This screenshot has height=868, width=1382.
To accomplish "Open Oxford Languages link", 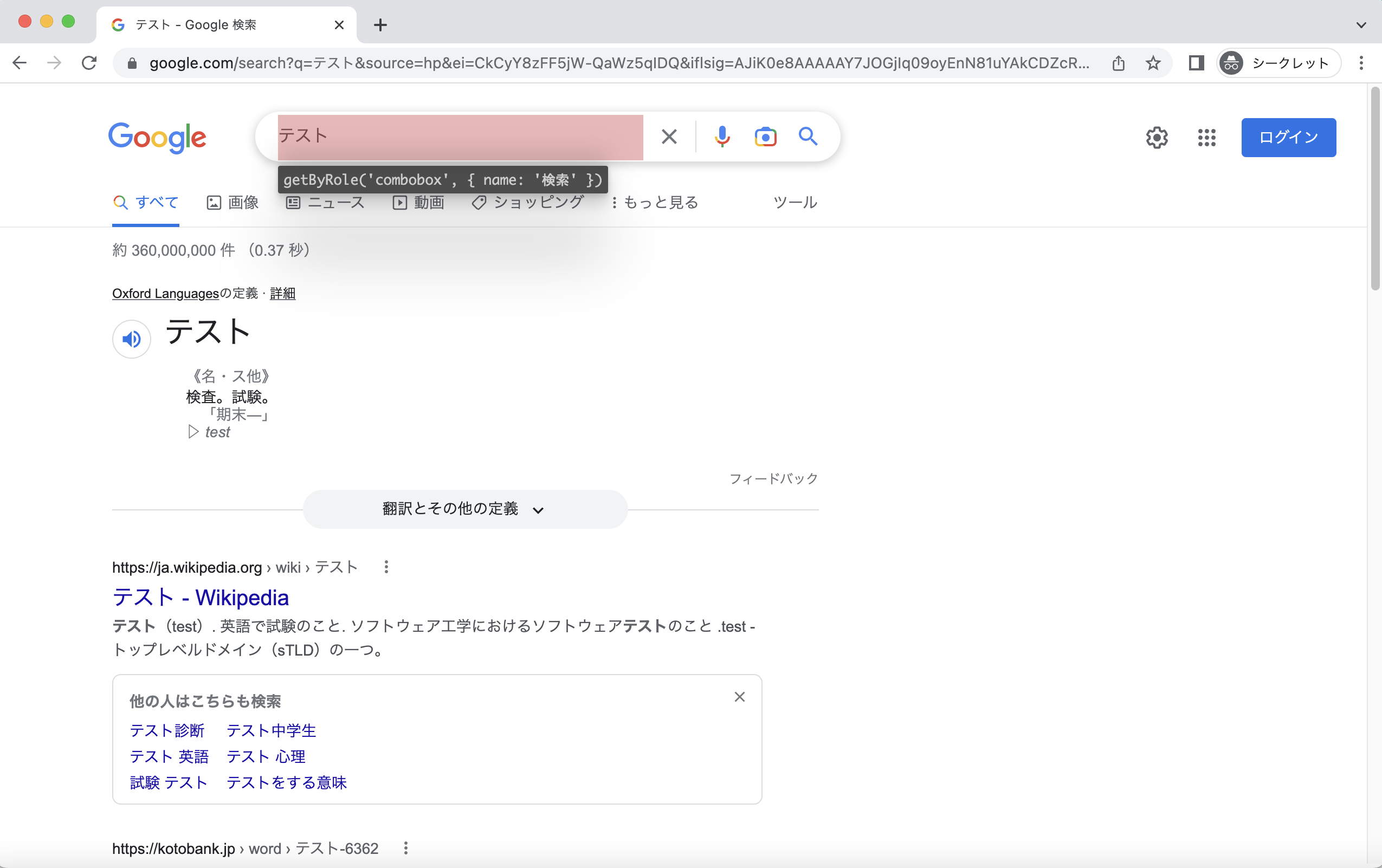I will (165, 294).
